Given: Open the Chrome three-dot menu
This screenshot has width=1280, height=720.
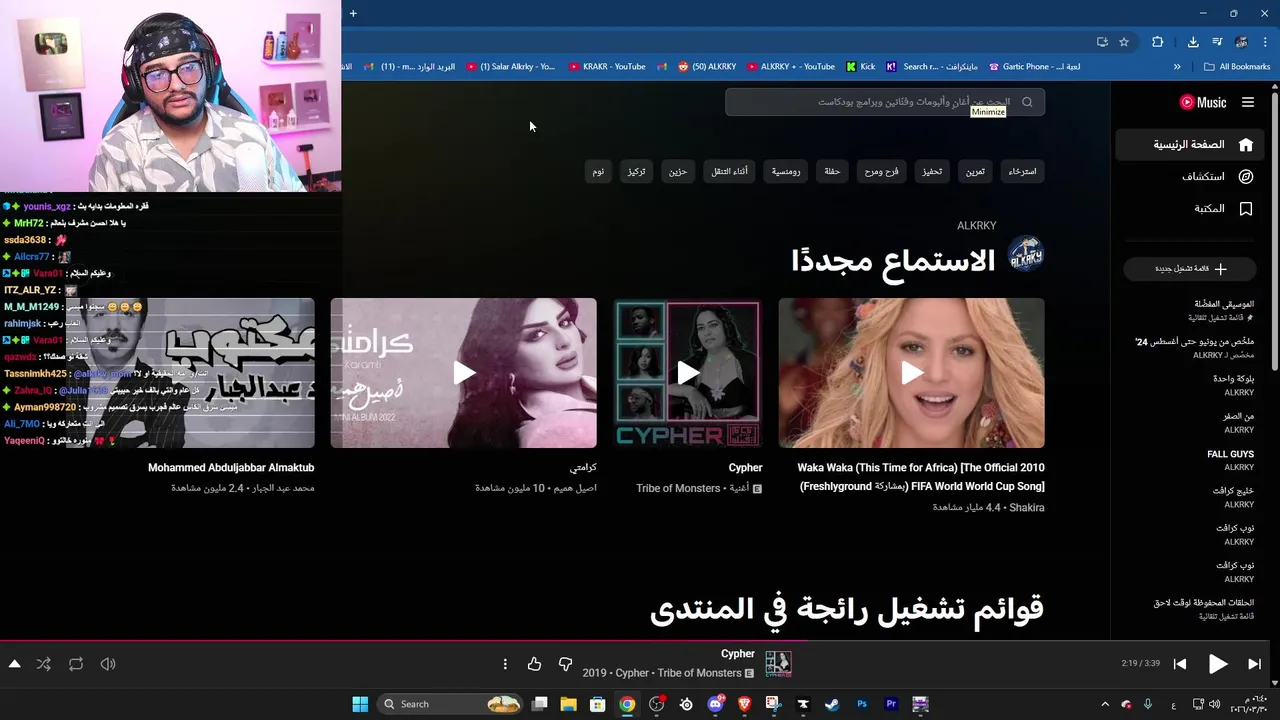Looking at the screenshot, I should (x=1265, y=42).
